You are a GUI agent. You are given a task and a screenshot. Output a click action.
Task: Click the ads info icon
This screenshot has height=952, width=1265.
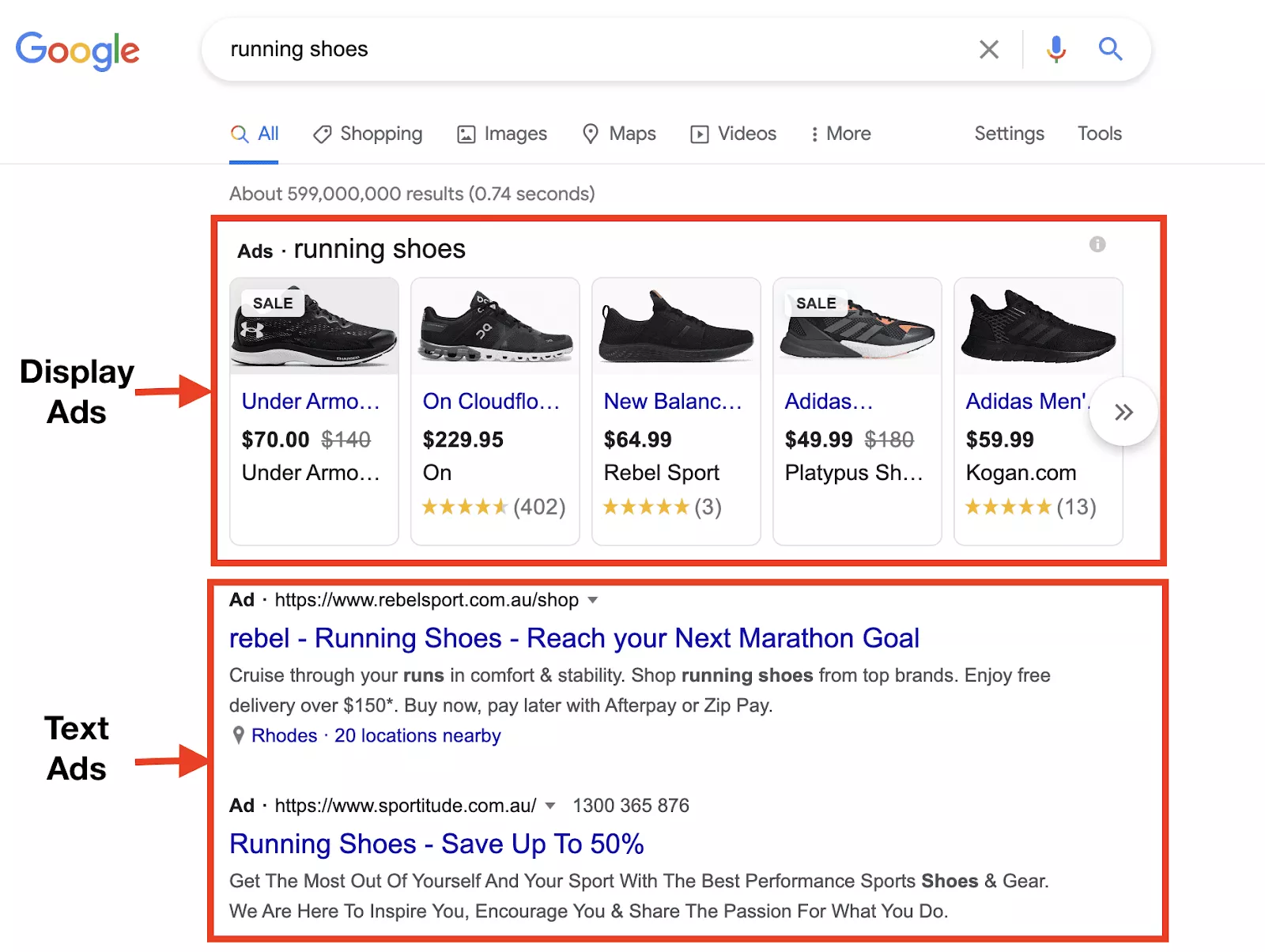point(1097,244)
